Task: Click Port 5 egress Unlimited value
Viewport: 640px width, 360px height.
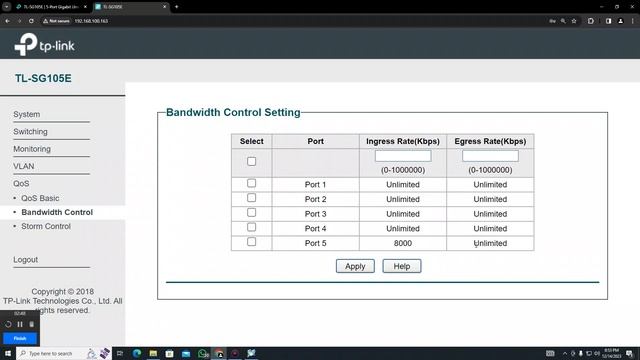Action: (490, 243)
